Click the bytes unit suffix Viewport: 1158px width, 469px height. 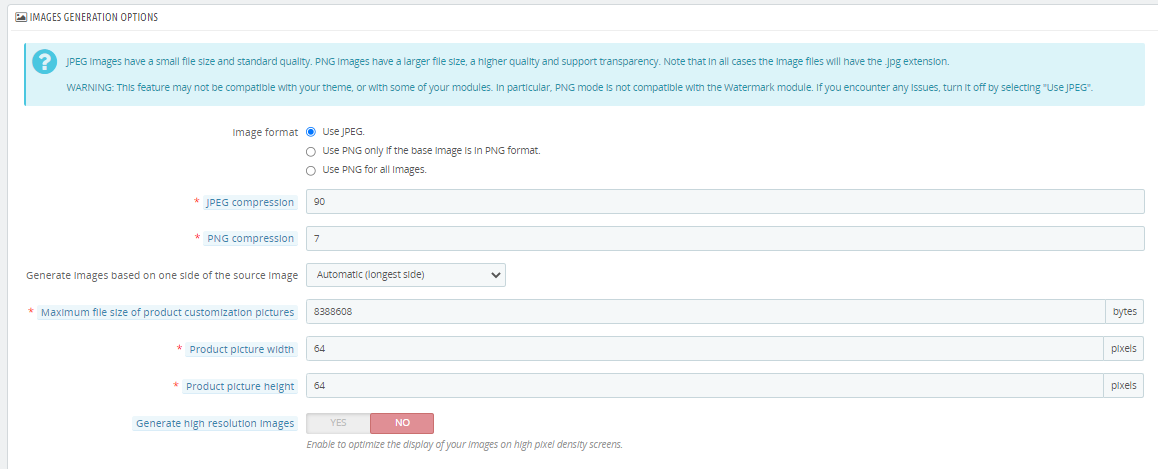1125,312
